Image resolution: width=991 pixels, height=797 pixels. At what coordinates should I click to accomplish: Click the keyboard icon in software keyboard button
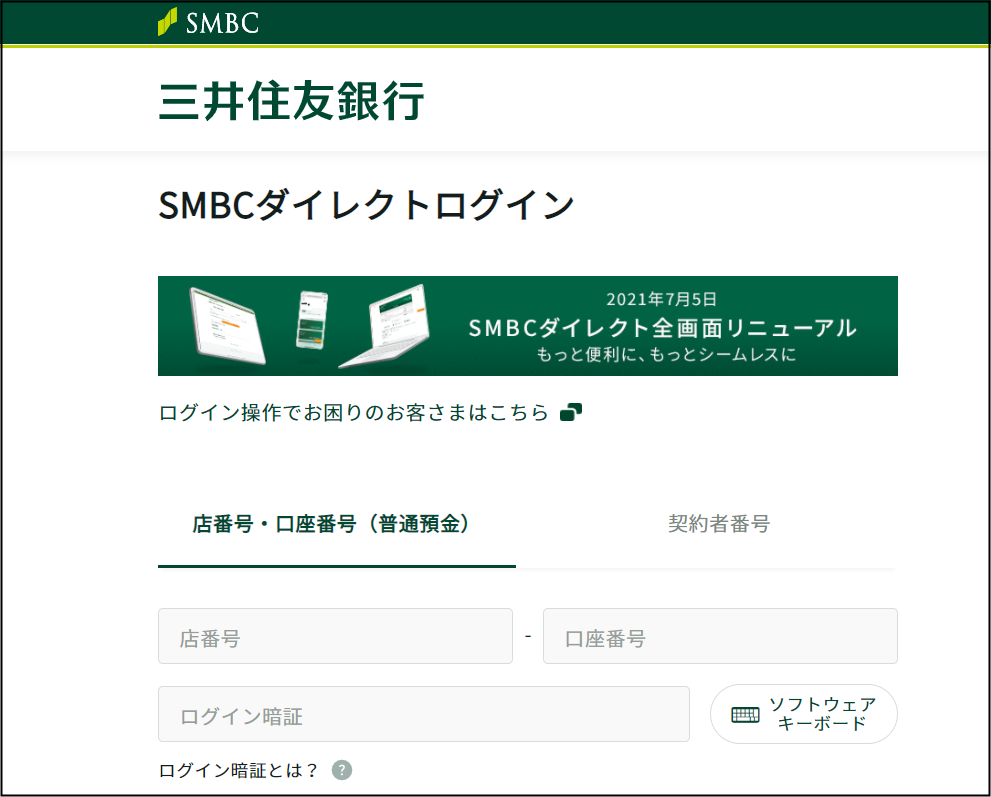tap(746, 715)
